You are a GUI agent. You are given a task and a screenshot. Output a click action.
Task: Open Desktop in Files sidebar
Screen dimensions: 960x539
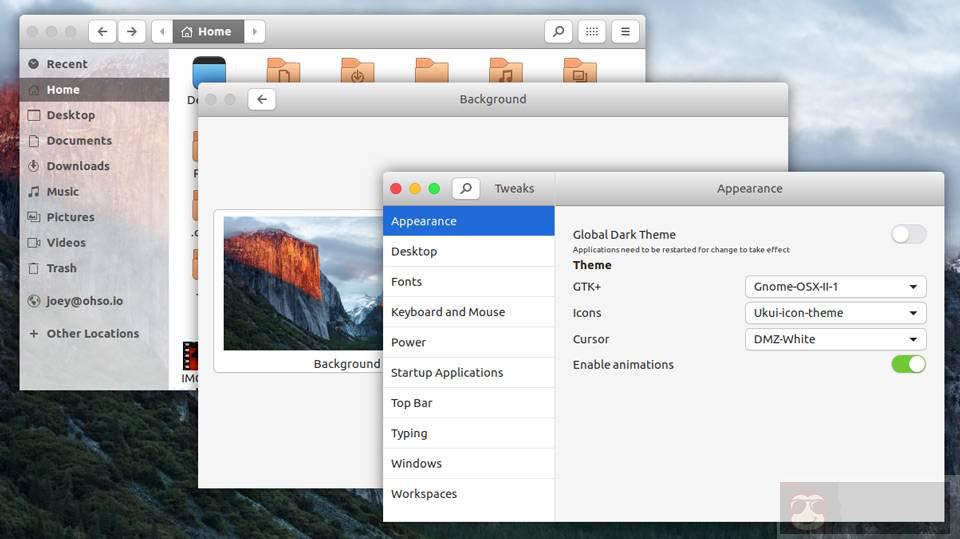coord(94,115)
